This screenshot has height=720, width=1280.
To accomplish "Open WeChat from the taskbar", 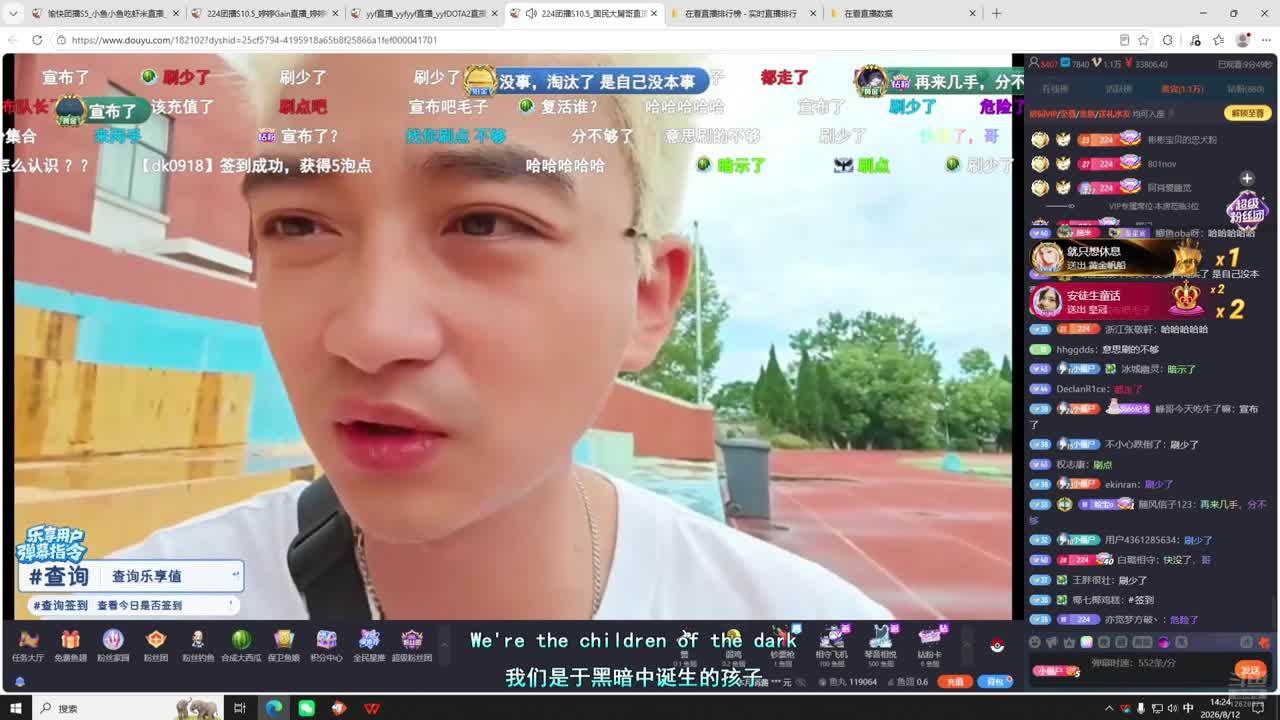I will pos(306,708).
